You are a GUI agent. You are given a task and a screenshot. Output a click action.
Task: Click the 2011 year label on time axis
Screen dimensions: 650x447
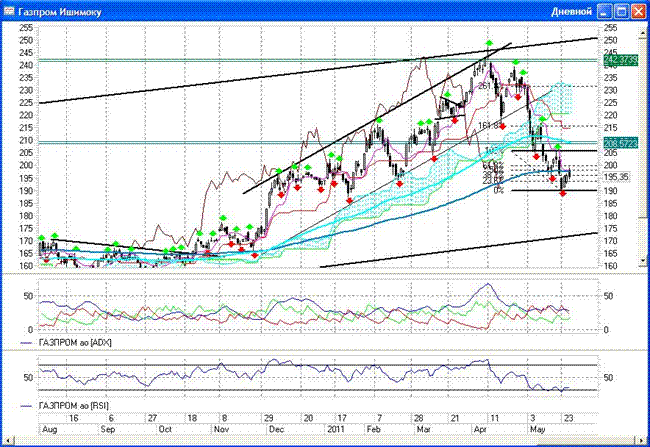[336, 429]
